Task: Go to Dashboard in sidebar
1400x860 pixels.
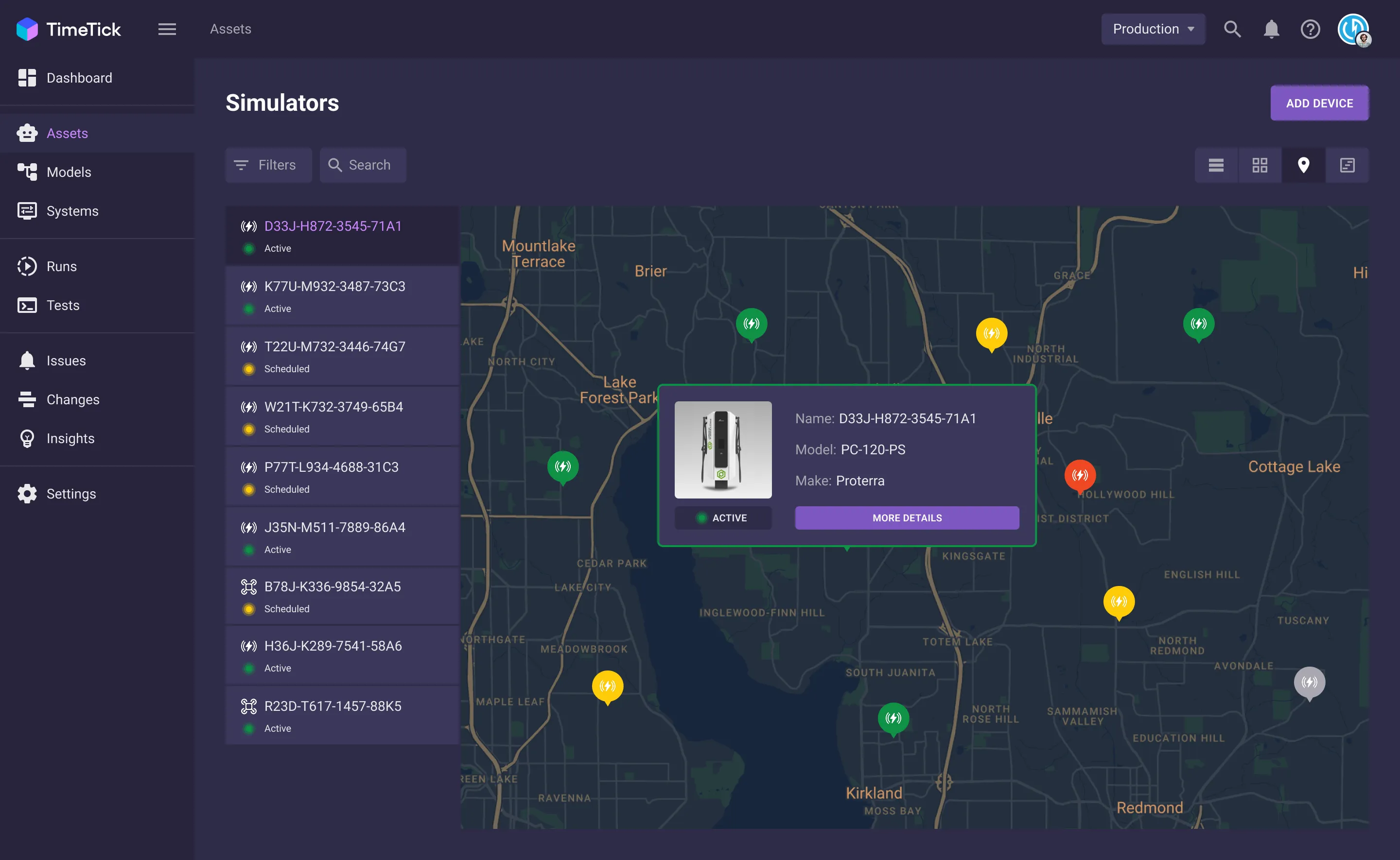Action: click(x=97, y=78)
